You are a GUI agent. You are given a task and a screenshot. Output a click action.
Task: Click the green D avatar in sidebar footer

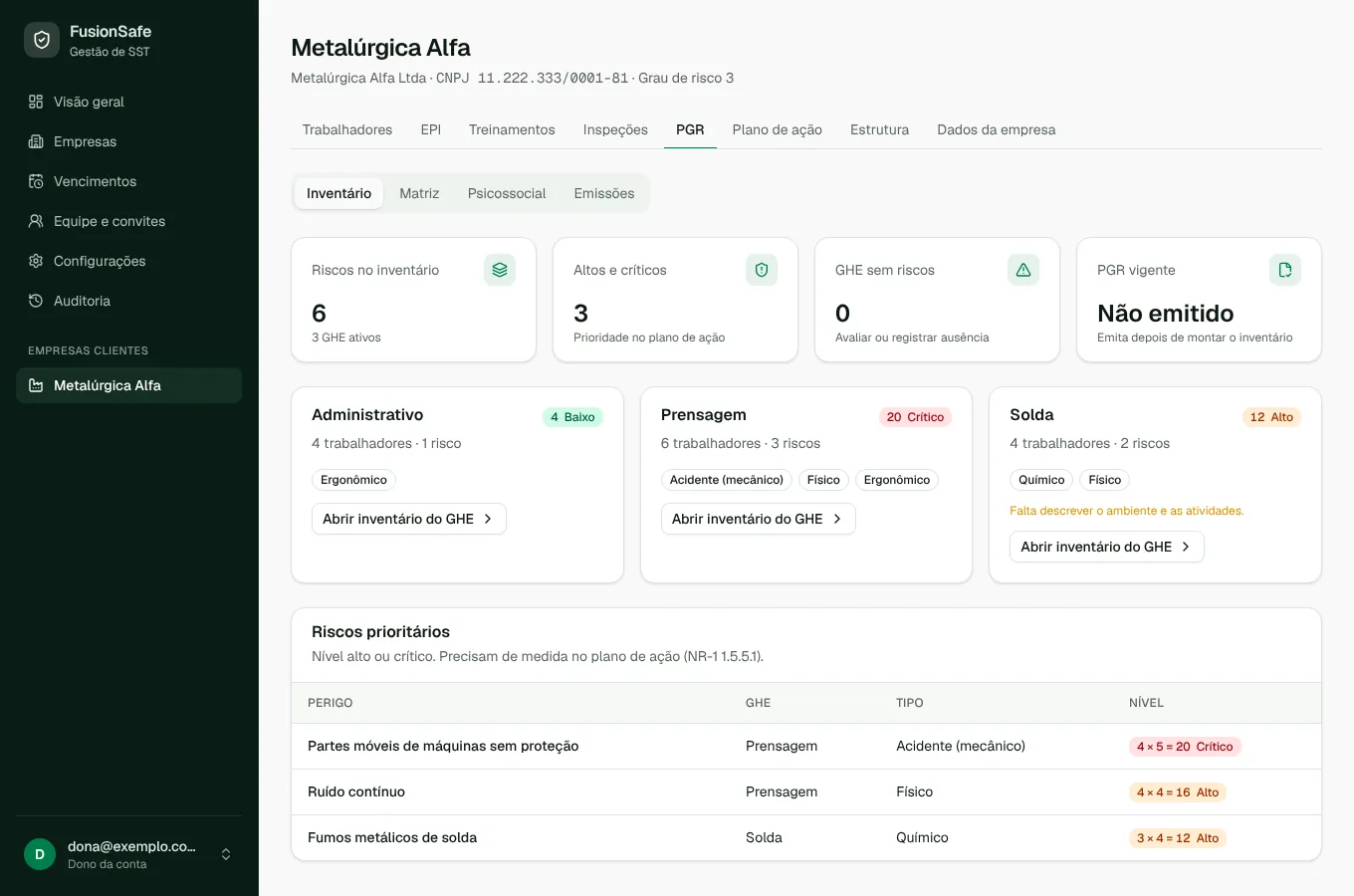point(40,854)
